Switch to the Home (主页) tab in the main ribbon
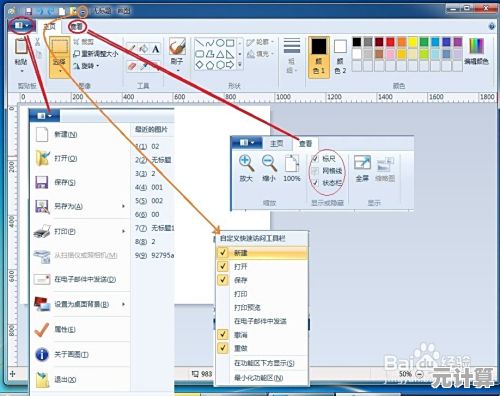 click(50, 26)
